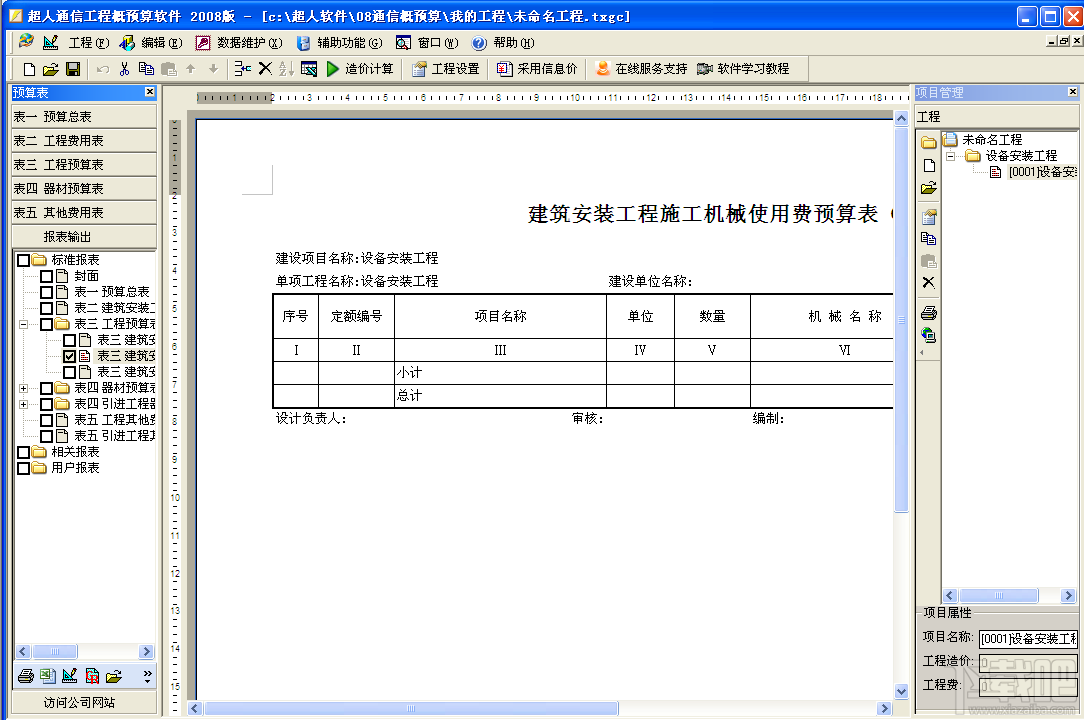
Task: Expand the 表四 引进工程 tree node
Action: click(22, 404)
